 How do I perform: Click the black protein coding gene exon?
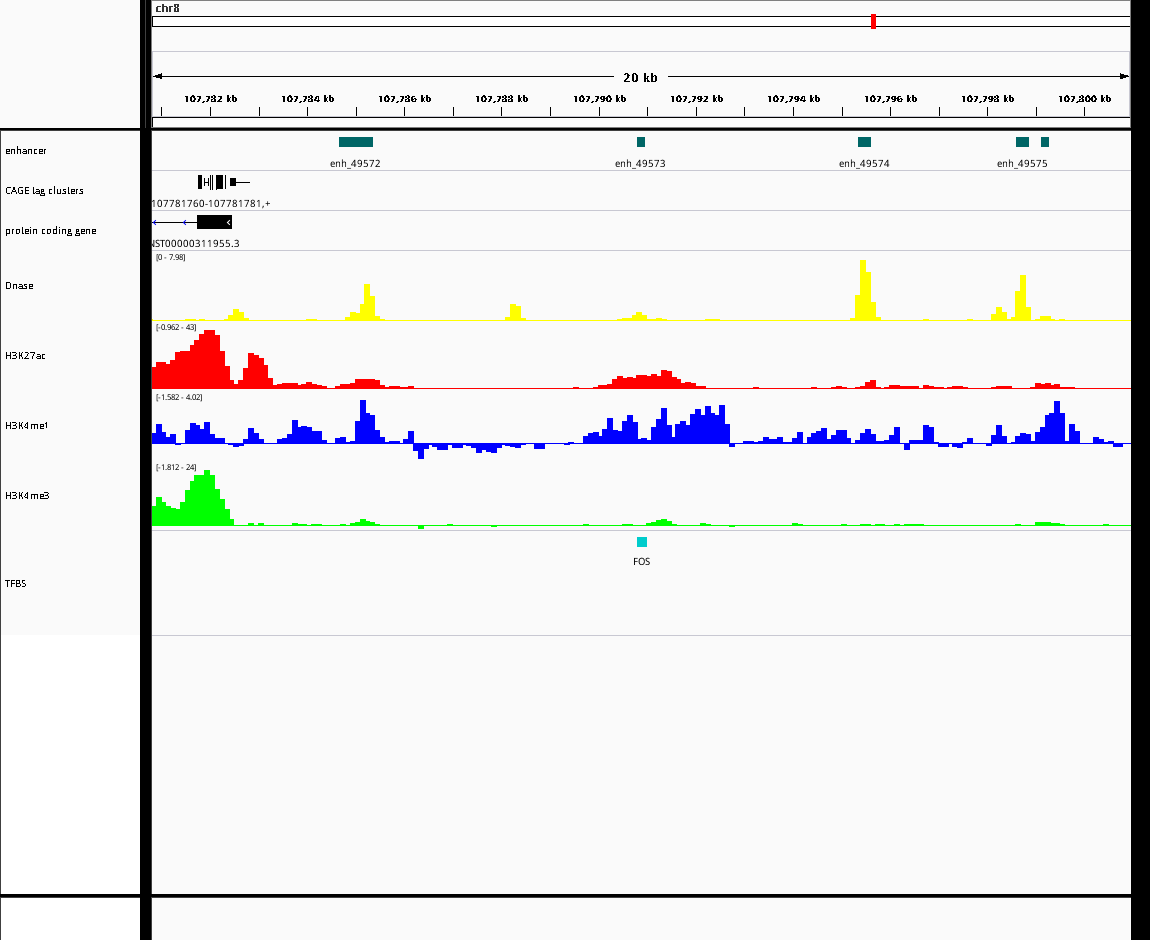click(214, 222)
